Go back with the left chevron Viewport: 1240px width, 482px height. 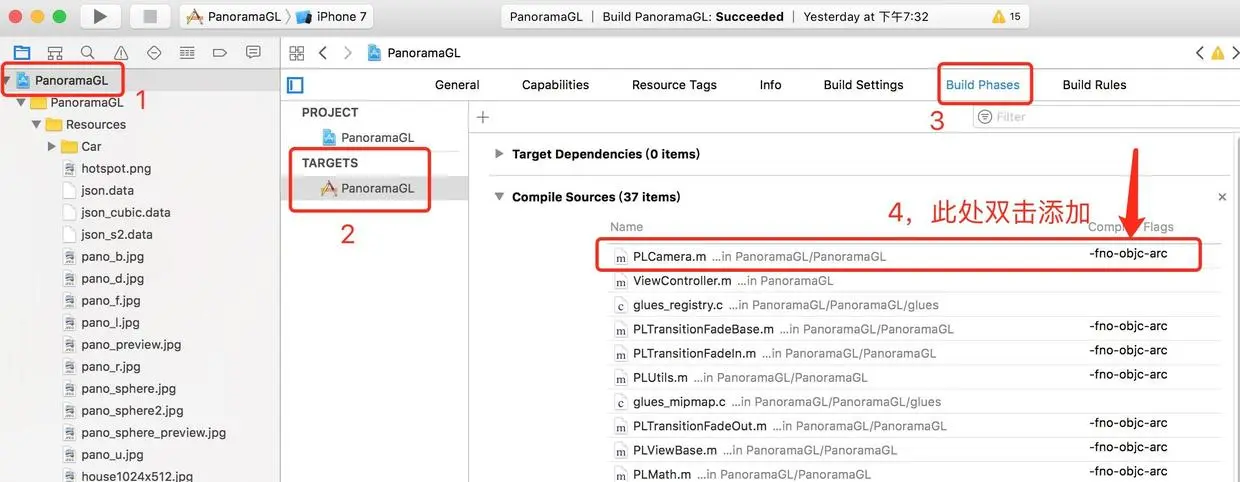pos(322,53)
